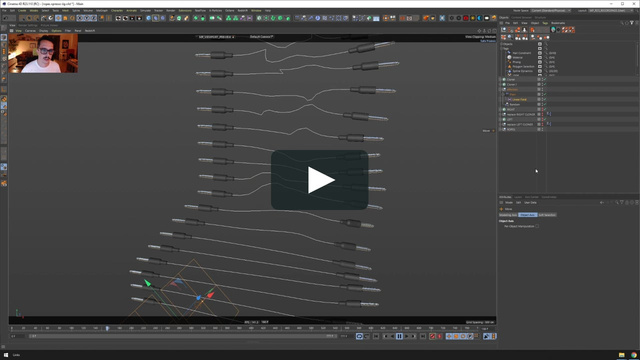Open the Object Manager search icon
This screenshot has width=640, height=360.
[x=622, y=23]
